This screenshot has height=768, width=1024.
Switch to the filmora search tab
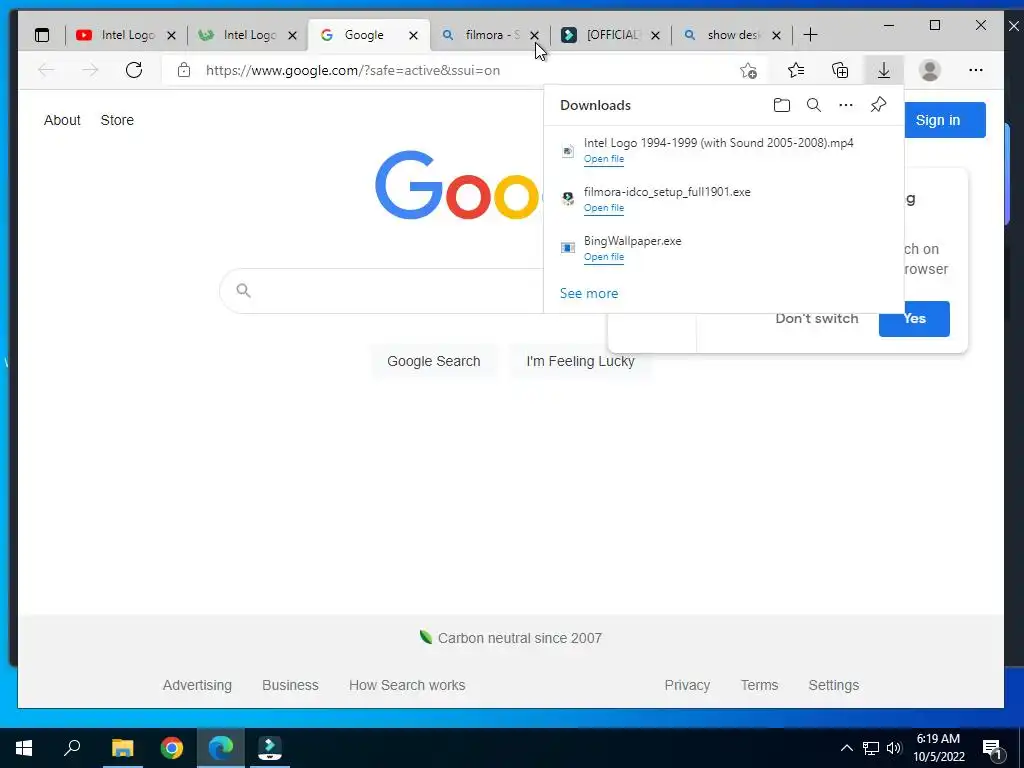pos(490,35)
